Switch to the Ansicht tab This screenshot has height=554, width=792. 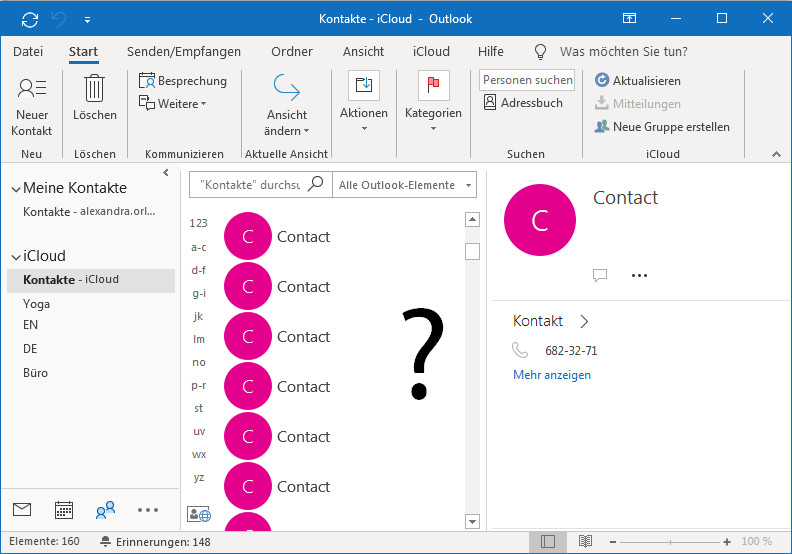[x=363, y=52]
